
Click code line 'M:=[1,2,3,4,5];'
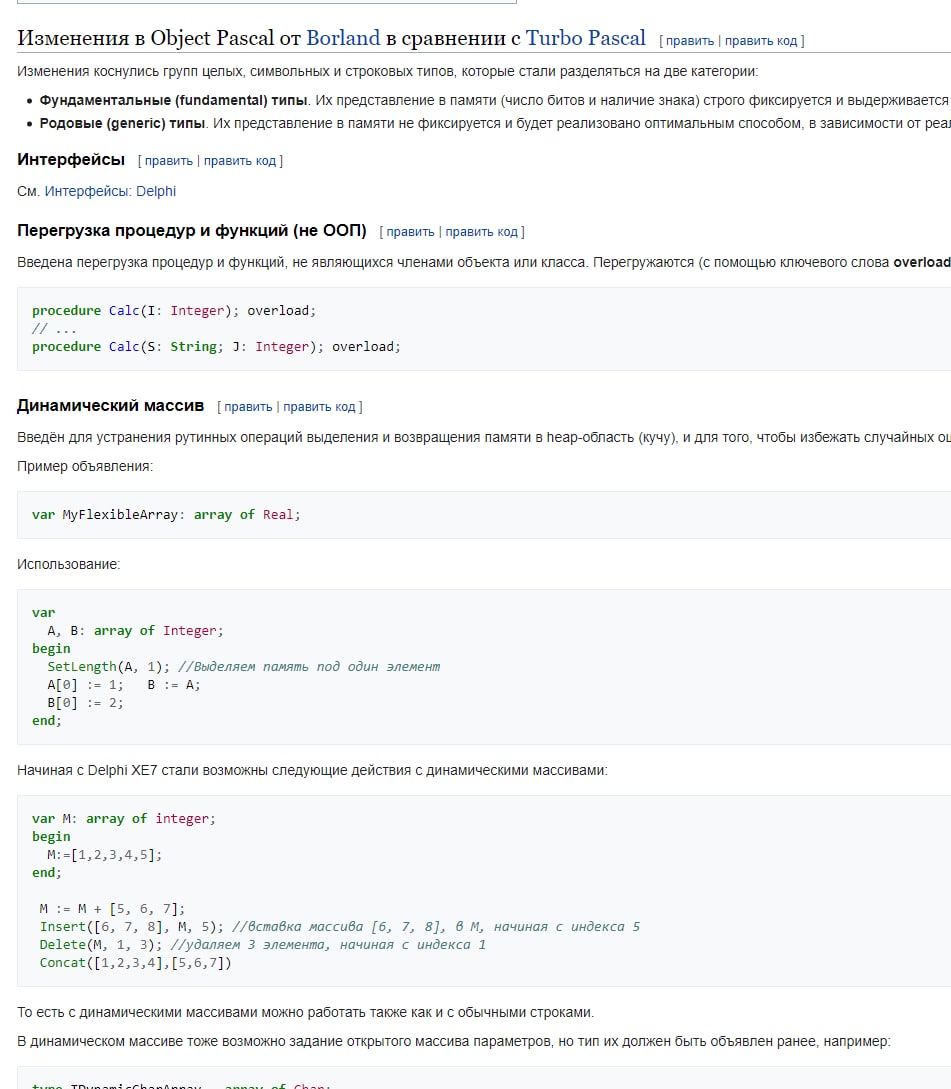[104, 855]
